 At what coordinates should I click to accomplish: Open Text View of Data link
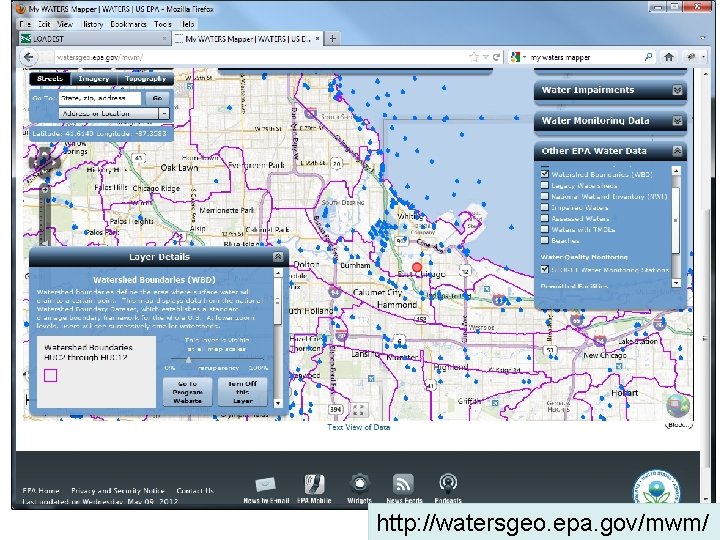point(359,427)
